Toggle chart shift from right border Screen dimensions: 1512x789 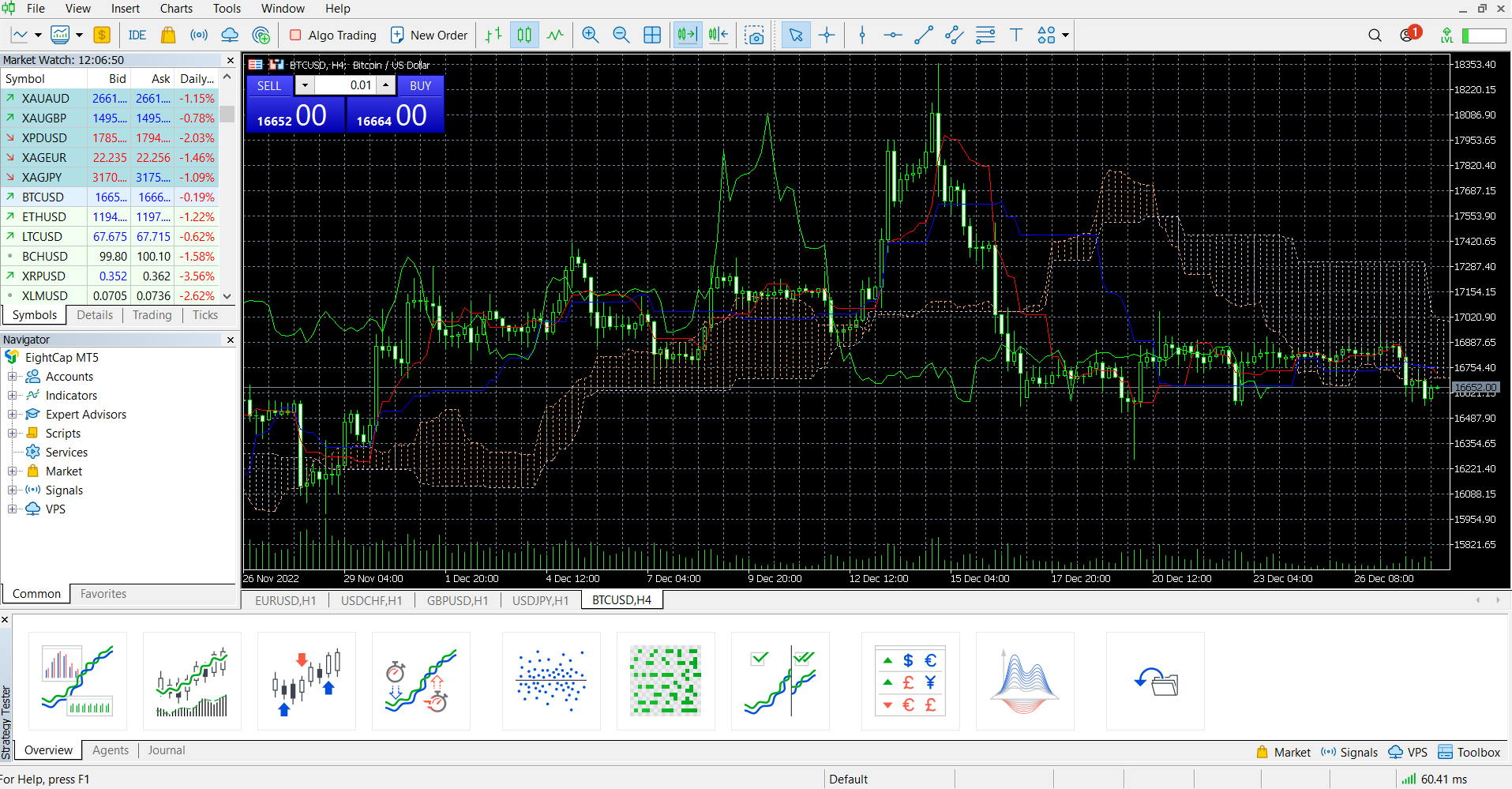(718, 35)
